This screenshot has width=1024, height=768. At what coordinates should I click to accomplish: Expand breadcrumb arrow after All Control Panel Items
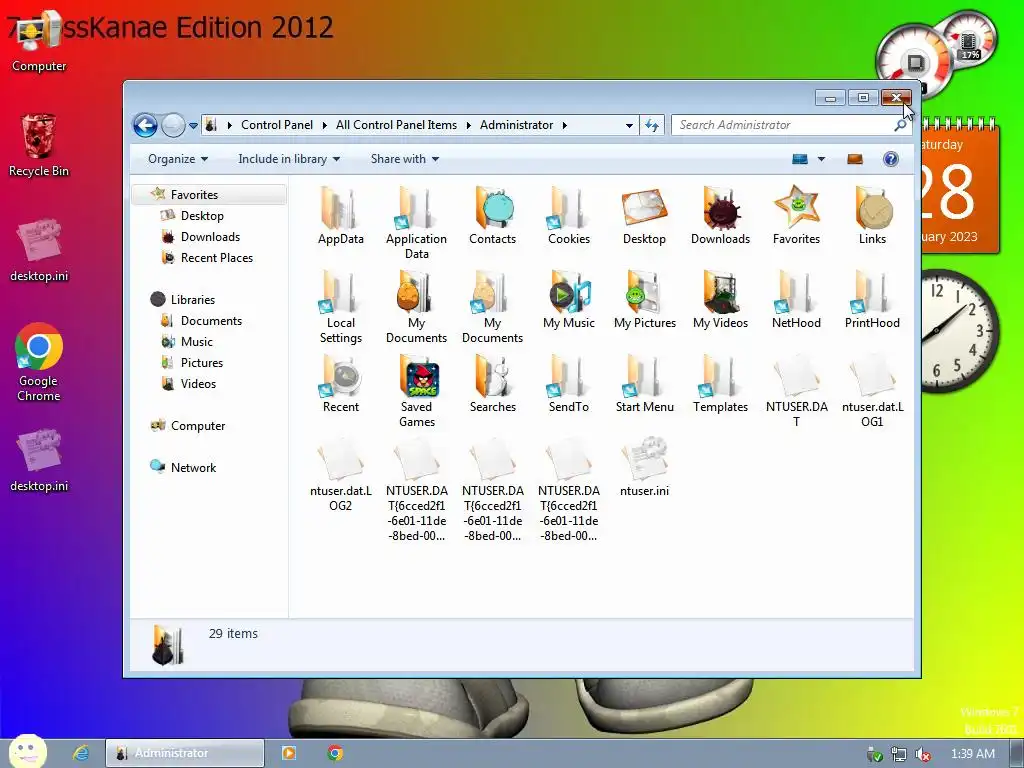[468, 125]
